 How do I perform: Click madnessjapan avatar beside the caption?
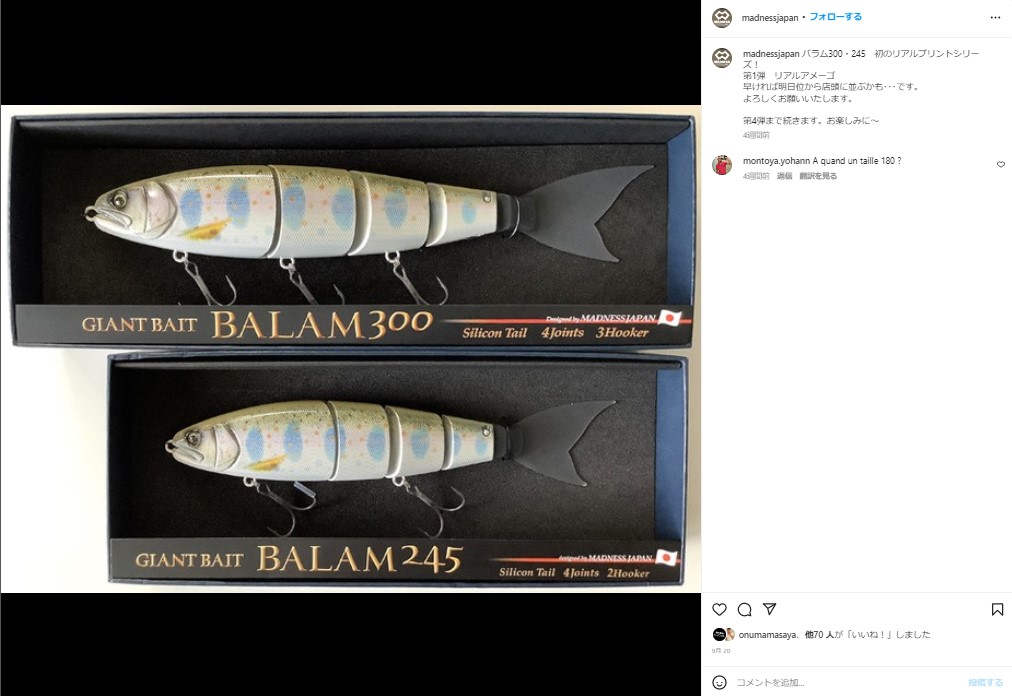(722, 57)
